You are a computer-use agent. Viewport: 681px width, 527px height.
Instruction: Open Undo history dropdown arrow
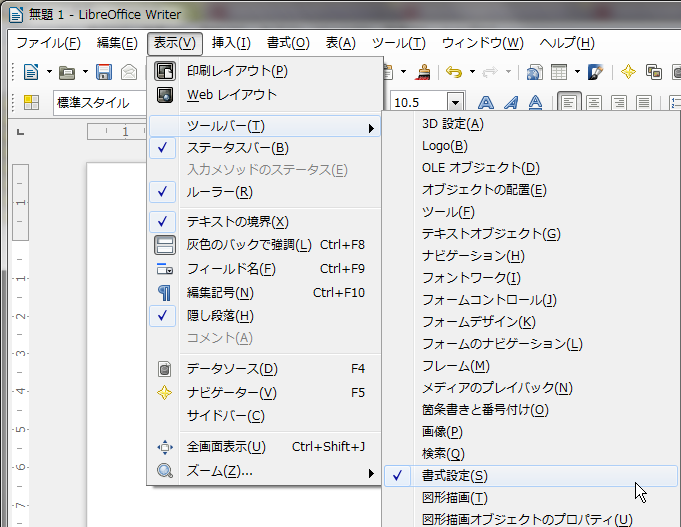point(472,72)
